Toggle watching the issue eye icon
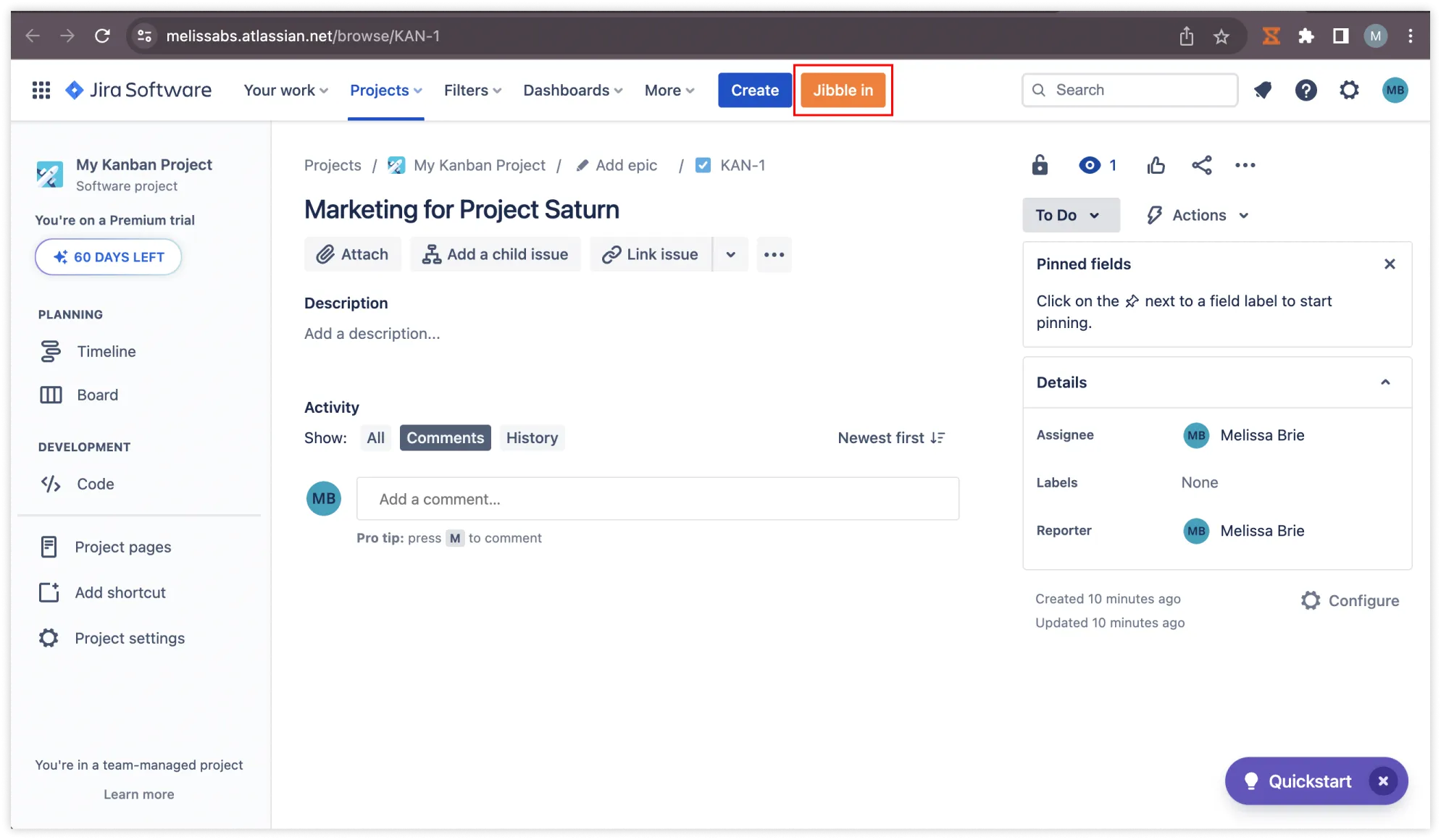The width and height of the screenshot is (1441, 840). coord(1090,165)
